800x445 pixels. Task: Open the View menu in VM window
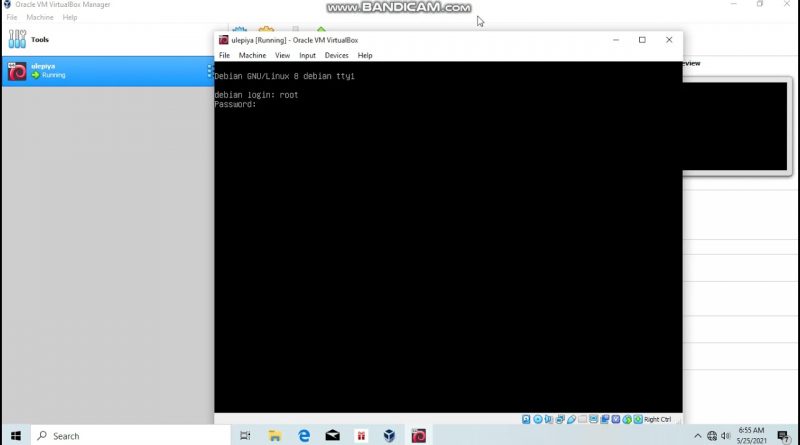(282, 55)
